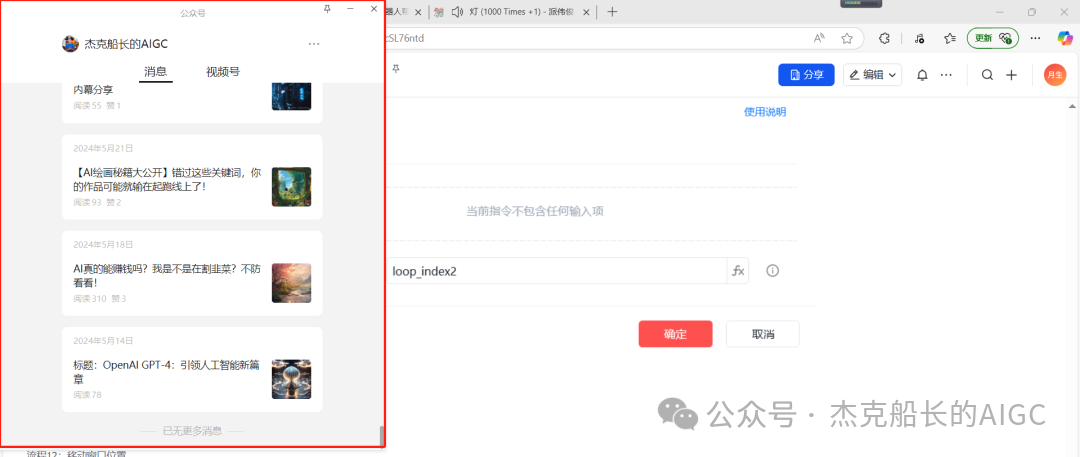Pin the 公众号 window on top

327,8
